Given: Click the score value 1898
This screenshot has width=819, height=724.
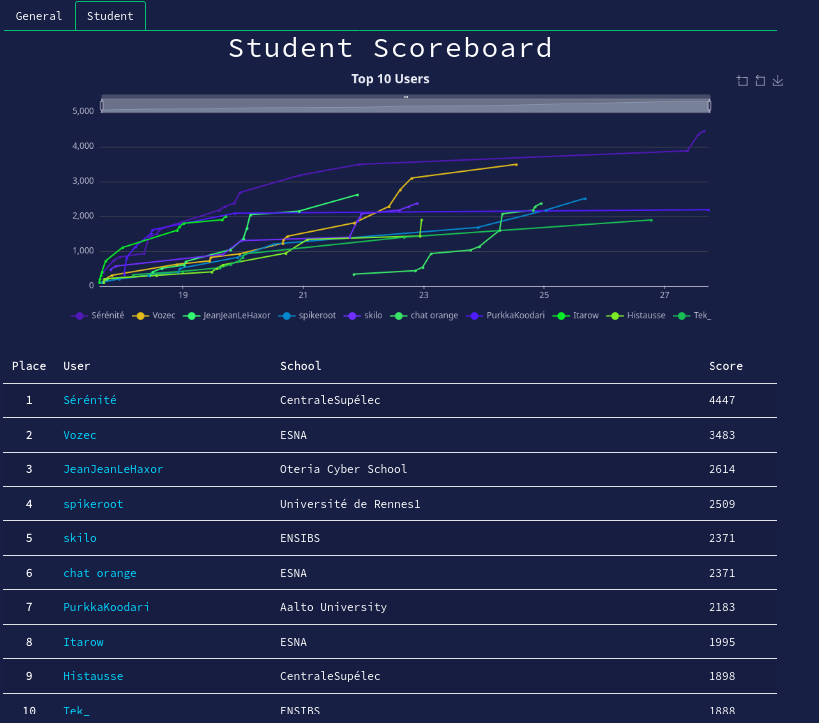Looking at the screenshot, I should [x=722, y=676].
